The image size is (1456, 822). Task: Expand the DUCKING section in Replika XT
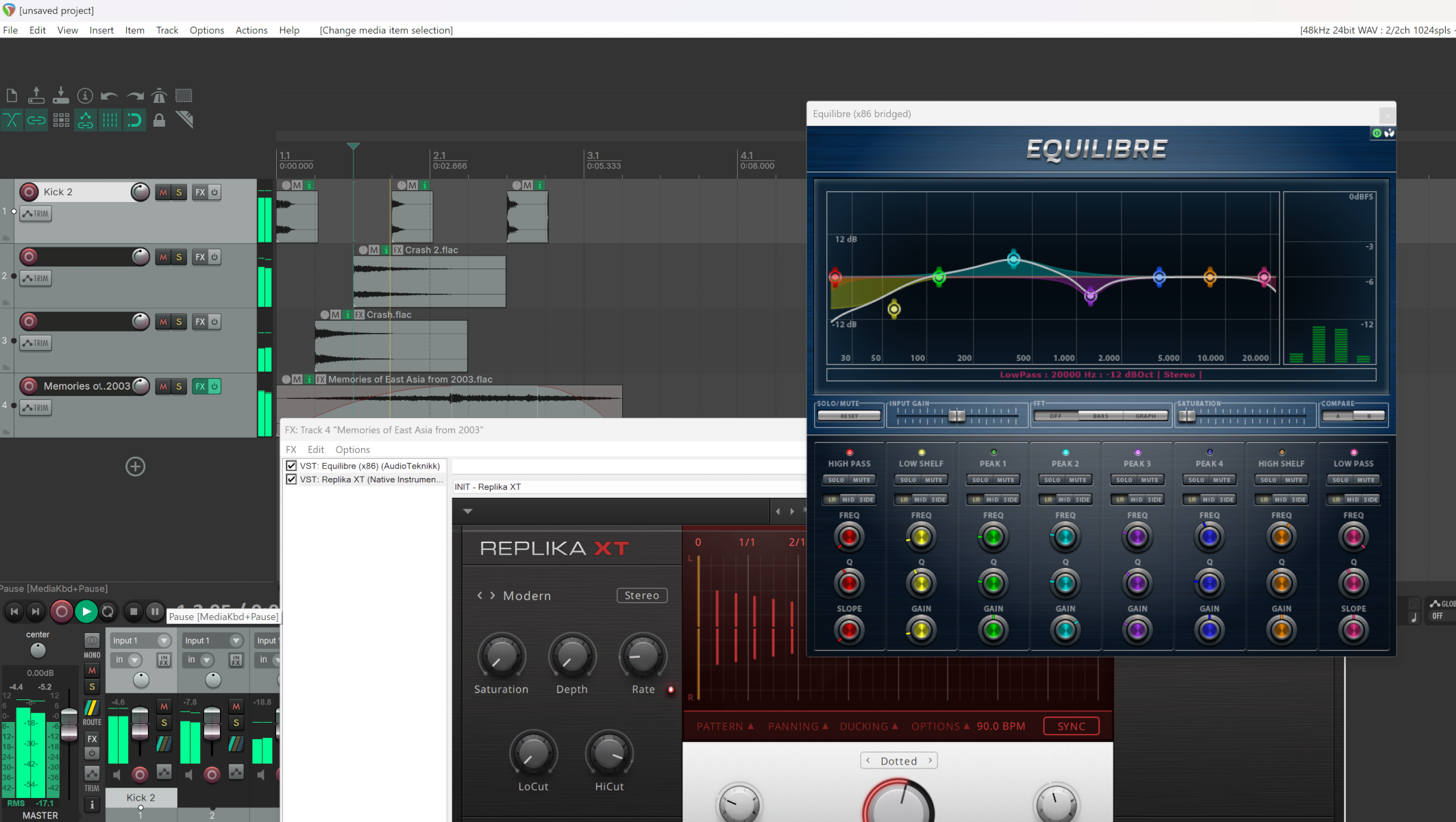pyautogui.click(x=869, y=726)
